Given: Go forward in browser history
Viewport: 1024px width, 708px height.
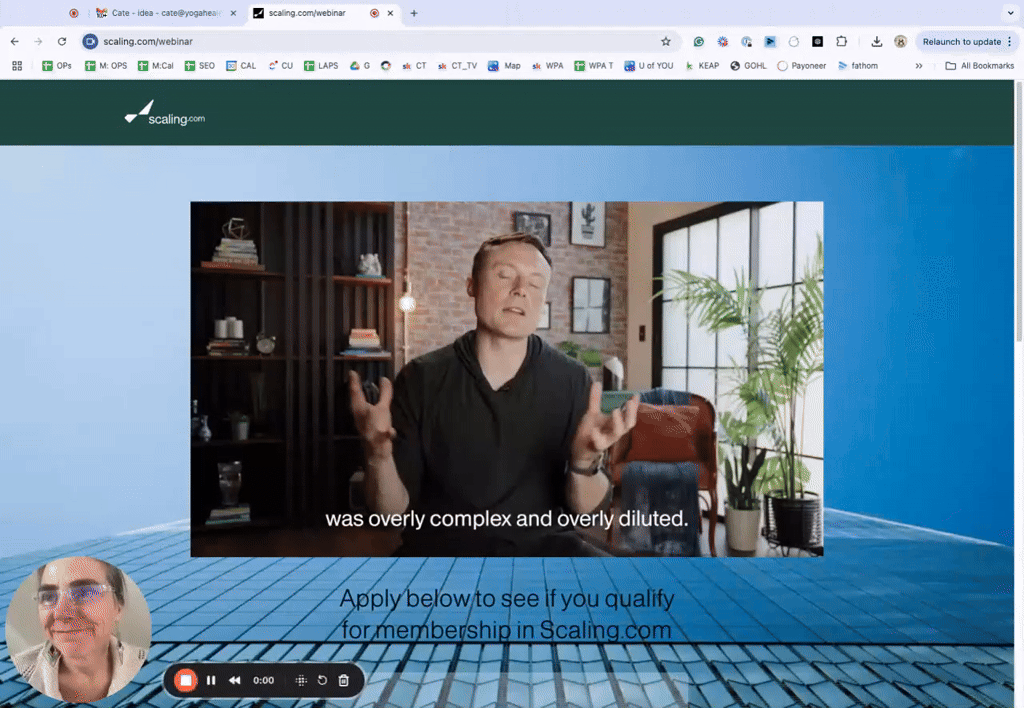Looking at the screenshot, I should pos(38,41).
